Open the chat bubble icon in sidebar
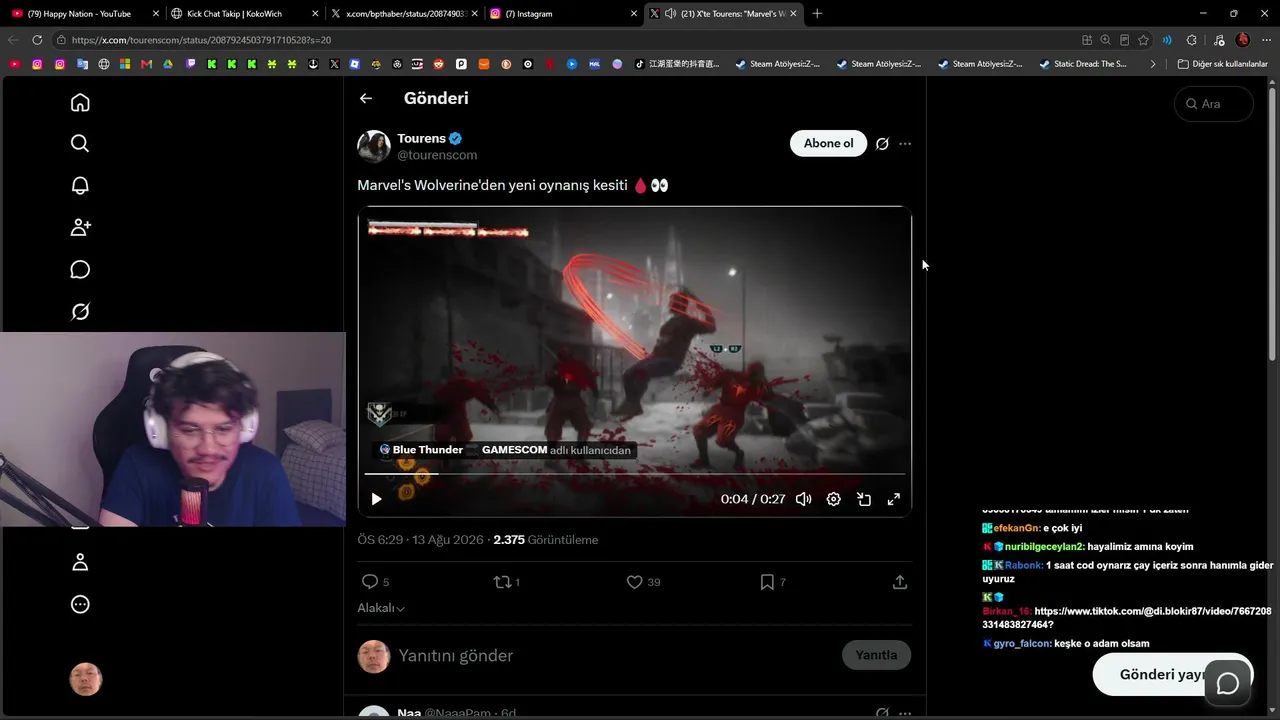Screen dimensions: 1280x720 [80, 270]
